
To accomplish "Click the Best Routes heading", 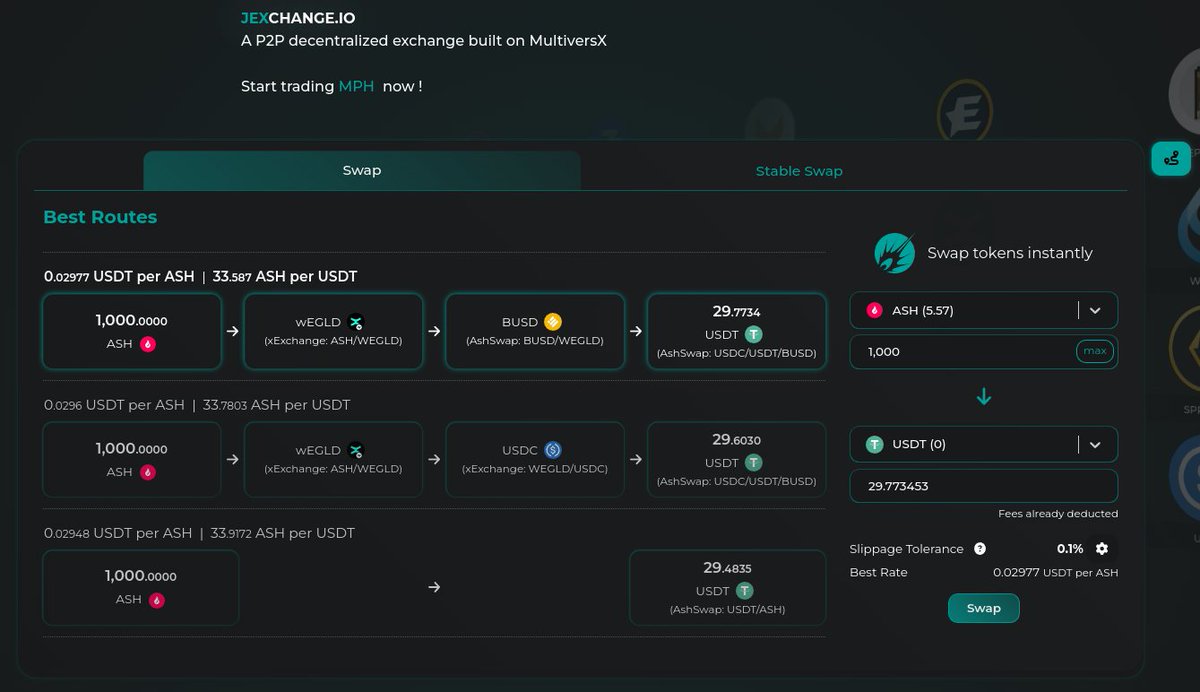I will click(x=100, y=217).
